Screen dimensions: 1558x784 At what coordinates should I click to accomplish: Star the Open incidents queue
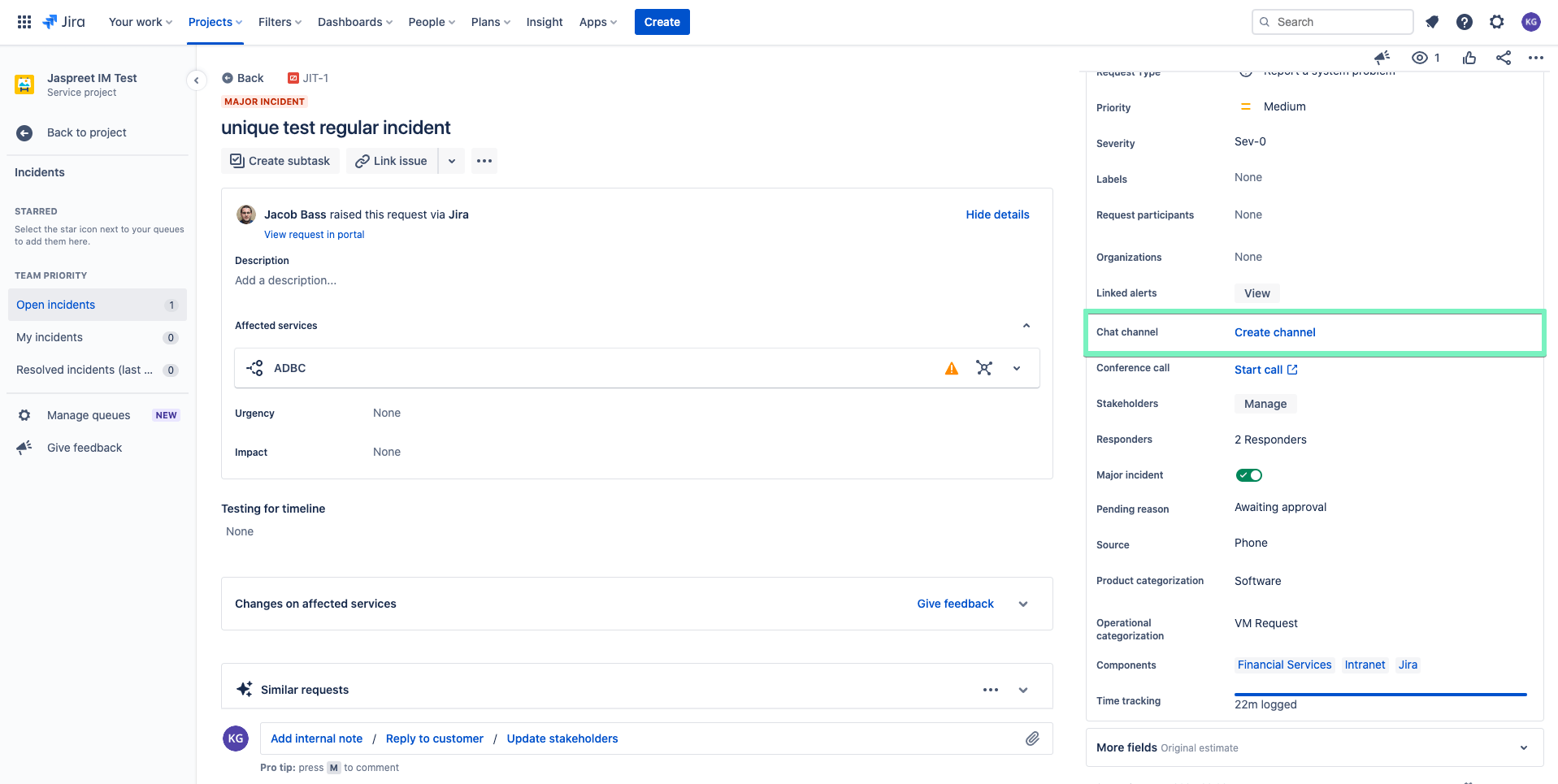[x=150, y=305]
